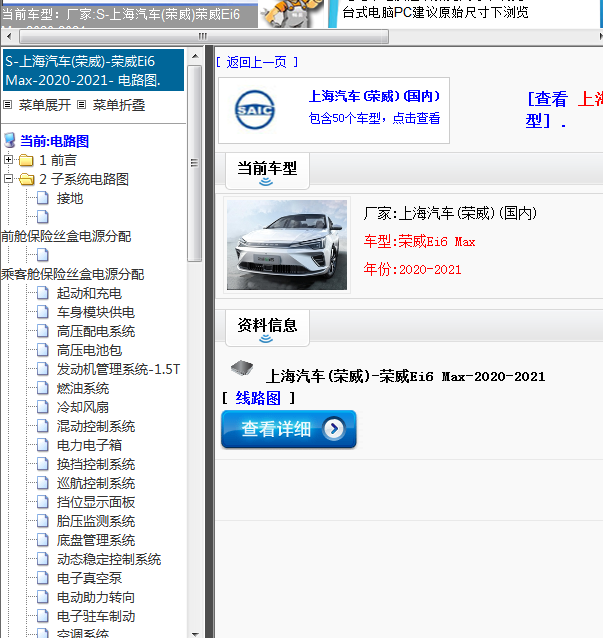Open 上海汽车(荣威)(国内) brand link
Screen dimensions: 603x638
click(374, 96)
